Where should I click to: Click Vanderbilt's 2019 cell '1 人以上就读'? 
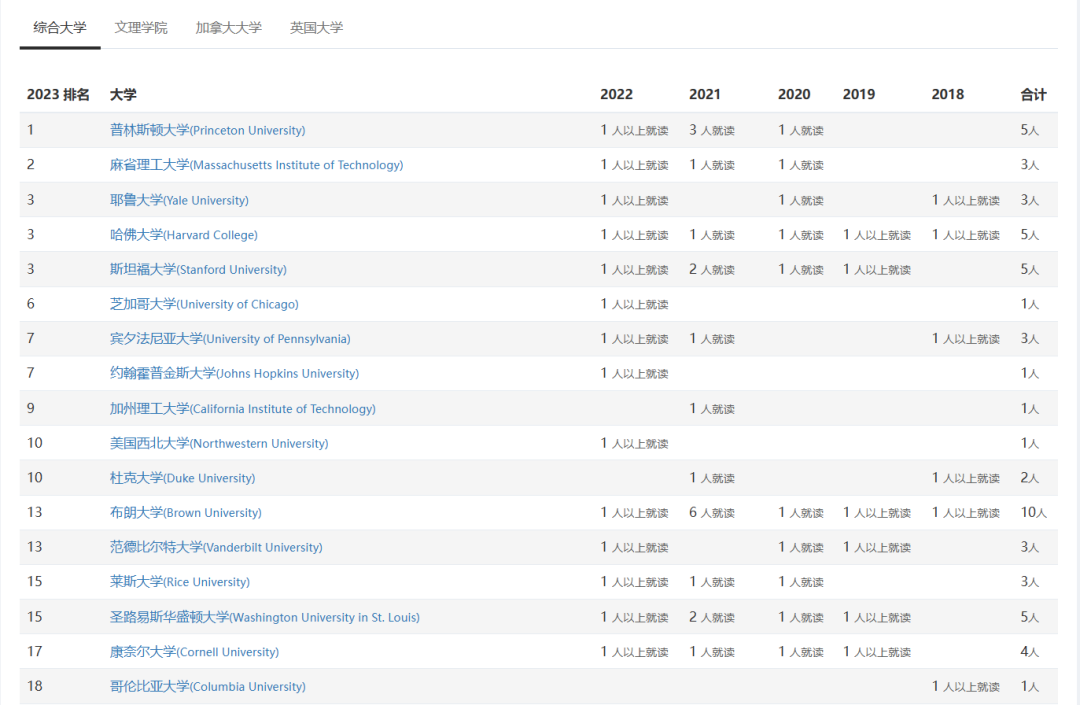[877, 547]
